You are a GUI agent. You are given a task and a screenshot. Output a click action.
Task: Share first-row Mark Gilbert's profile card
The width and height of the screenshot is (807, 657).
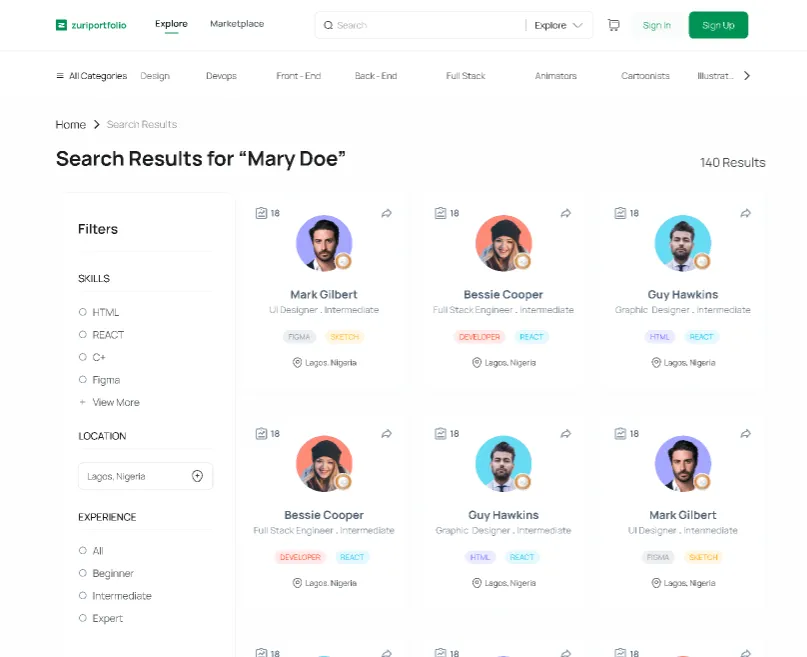[387, 213]
